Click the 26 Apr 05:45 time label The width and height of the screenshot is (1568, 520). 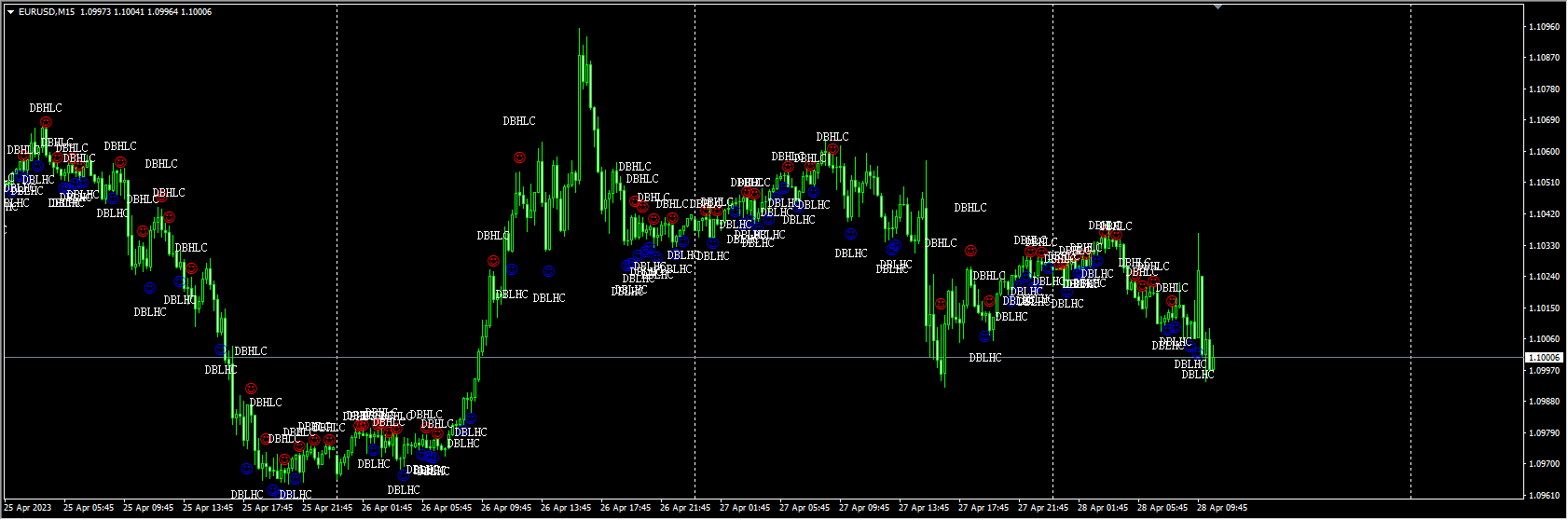(x=447, y=508)
